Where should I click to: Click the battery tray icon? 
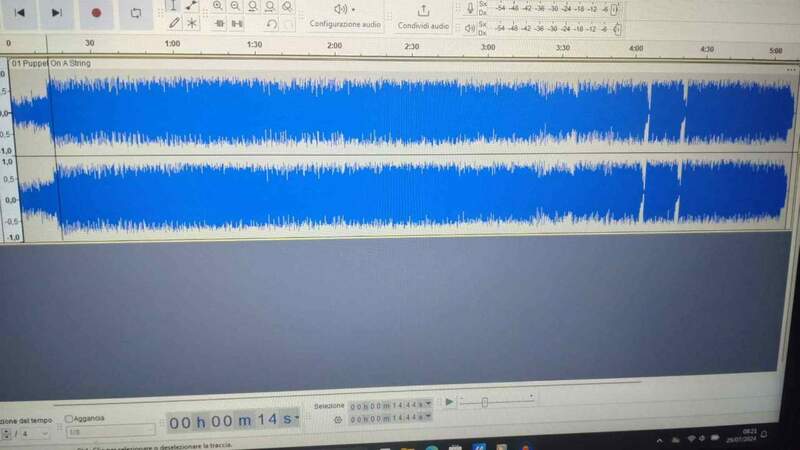(x=715, y=438)
